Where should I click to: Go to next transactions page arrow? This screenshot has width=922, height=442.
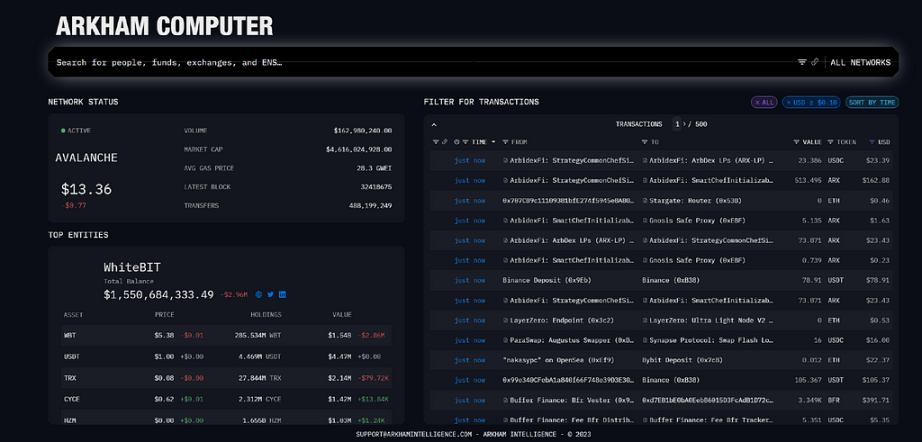(684, 125)
